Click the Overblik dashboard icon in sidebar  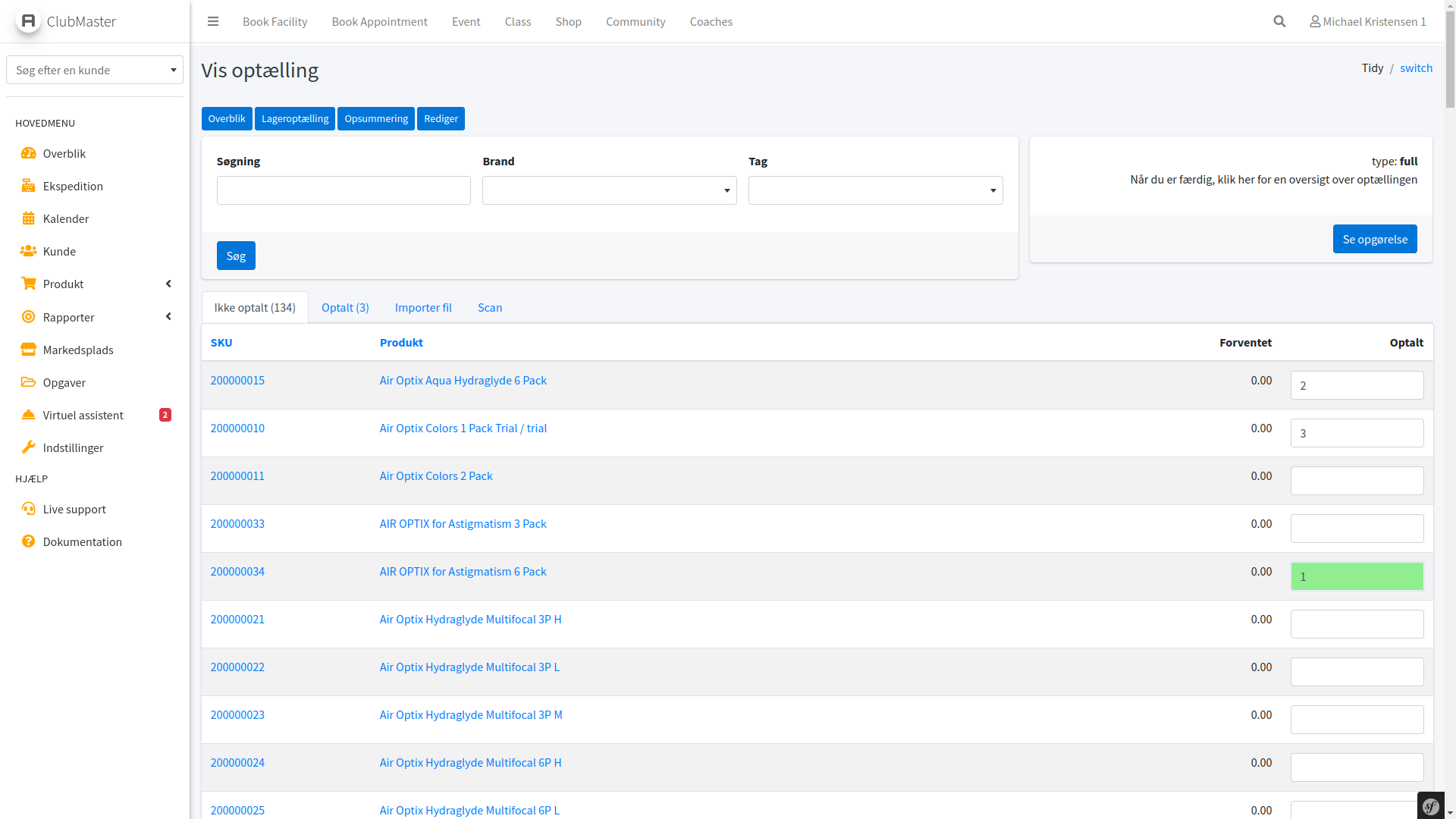click(28, 153)
